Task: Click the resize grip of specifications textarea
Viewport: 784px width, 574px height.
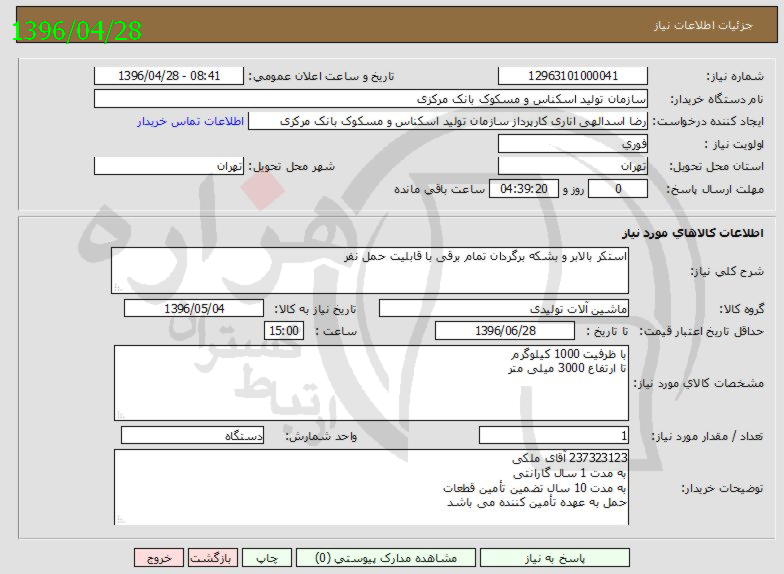Action: point(120,414)
